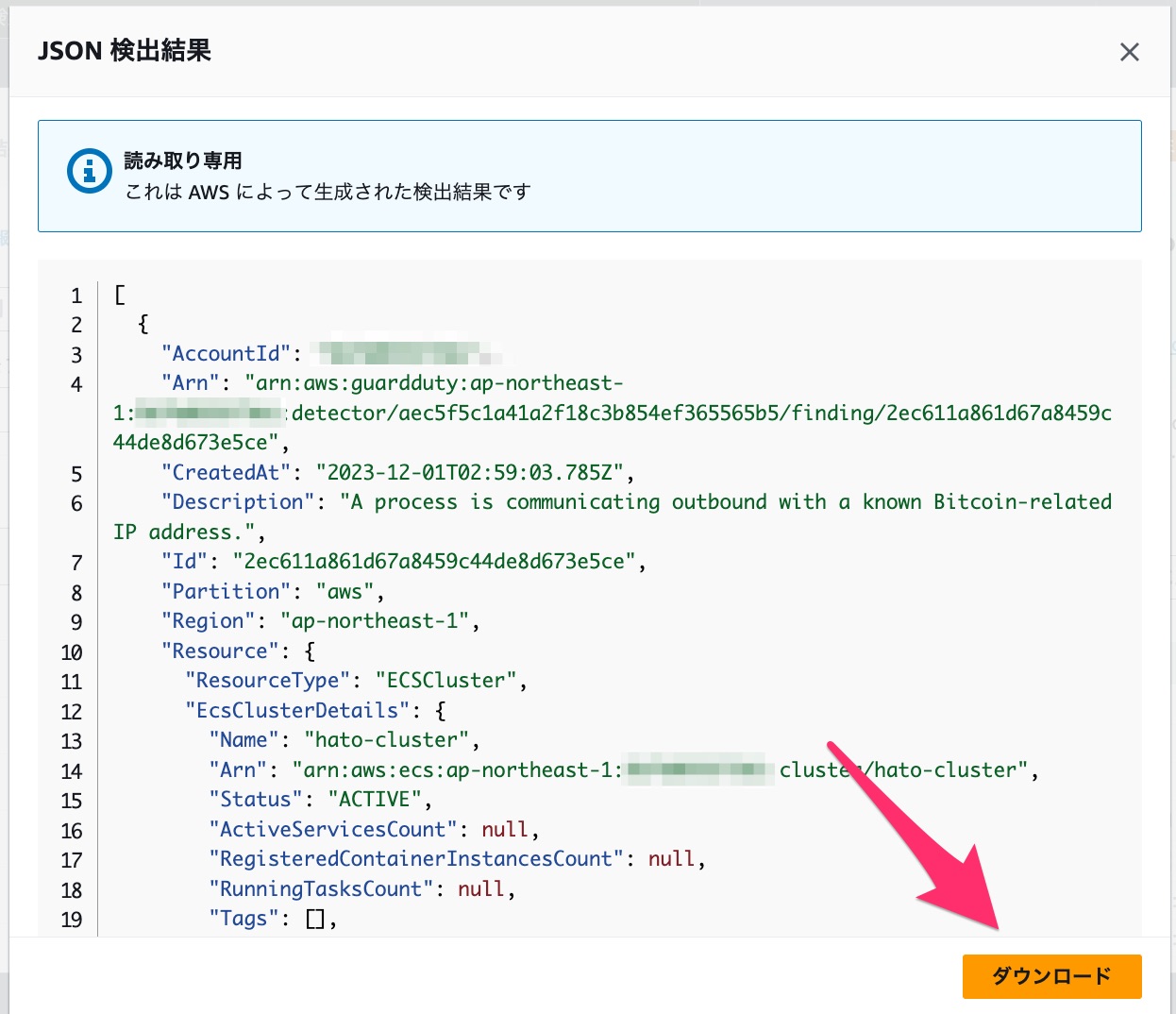Click the 読み取り専用 heading text
Image resolution: width=1176 pixels, height=1014 pixels.
point(185,161)
